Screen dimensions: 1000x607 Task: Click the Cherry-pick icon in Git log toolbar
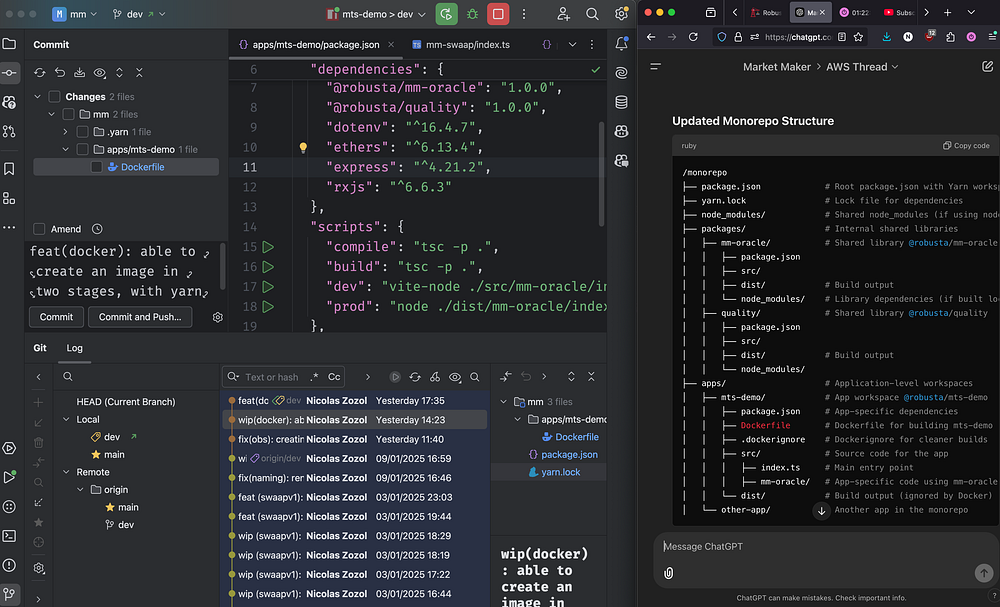435,377
